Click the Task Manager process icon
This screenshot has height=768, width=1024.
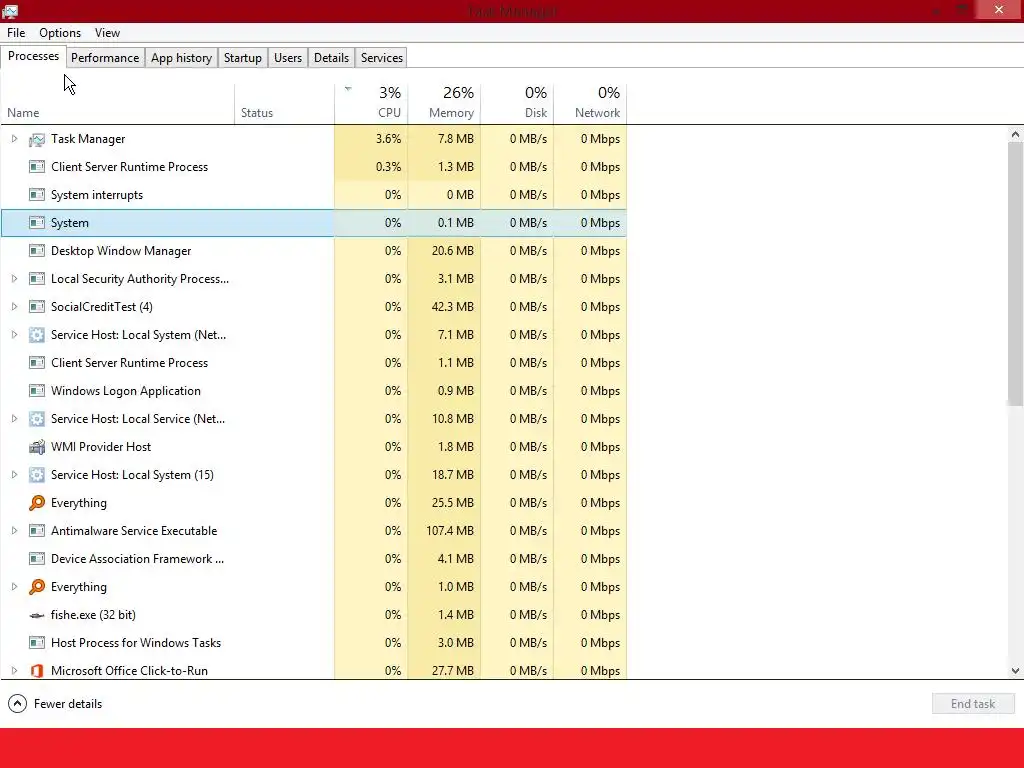click(37, 139)
